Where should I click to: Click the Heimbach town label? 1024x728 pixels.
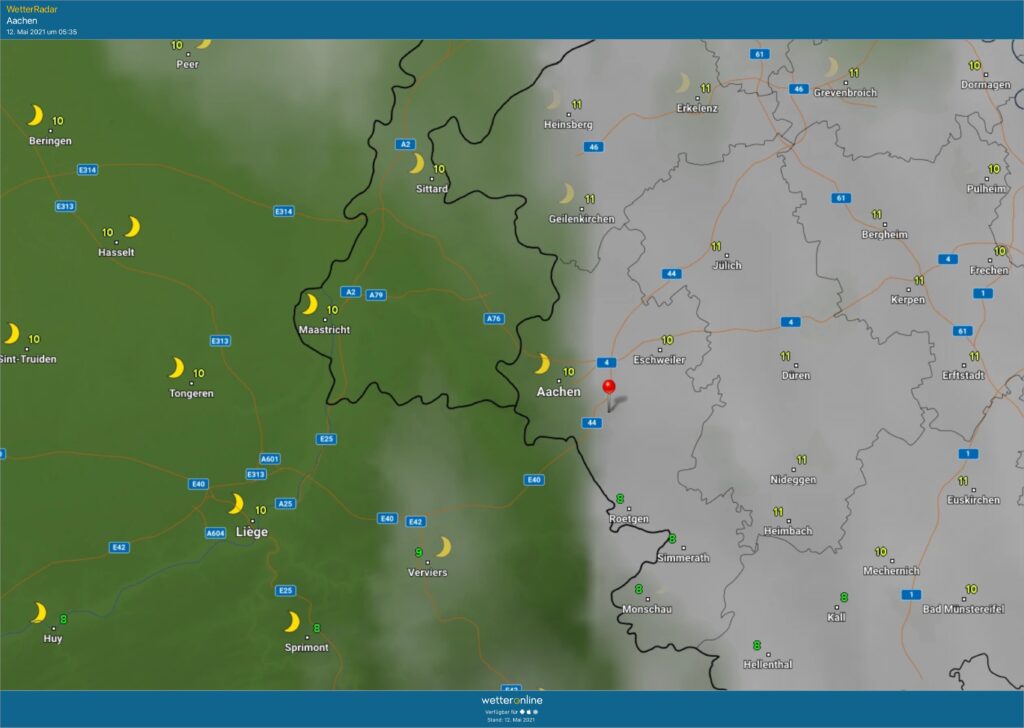click(788, 531)
